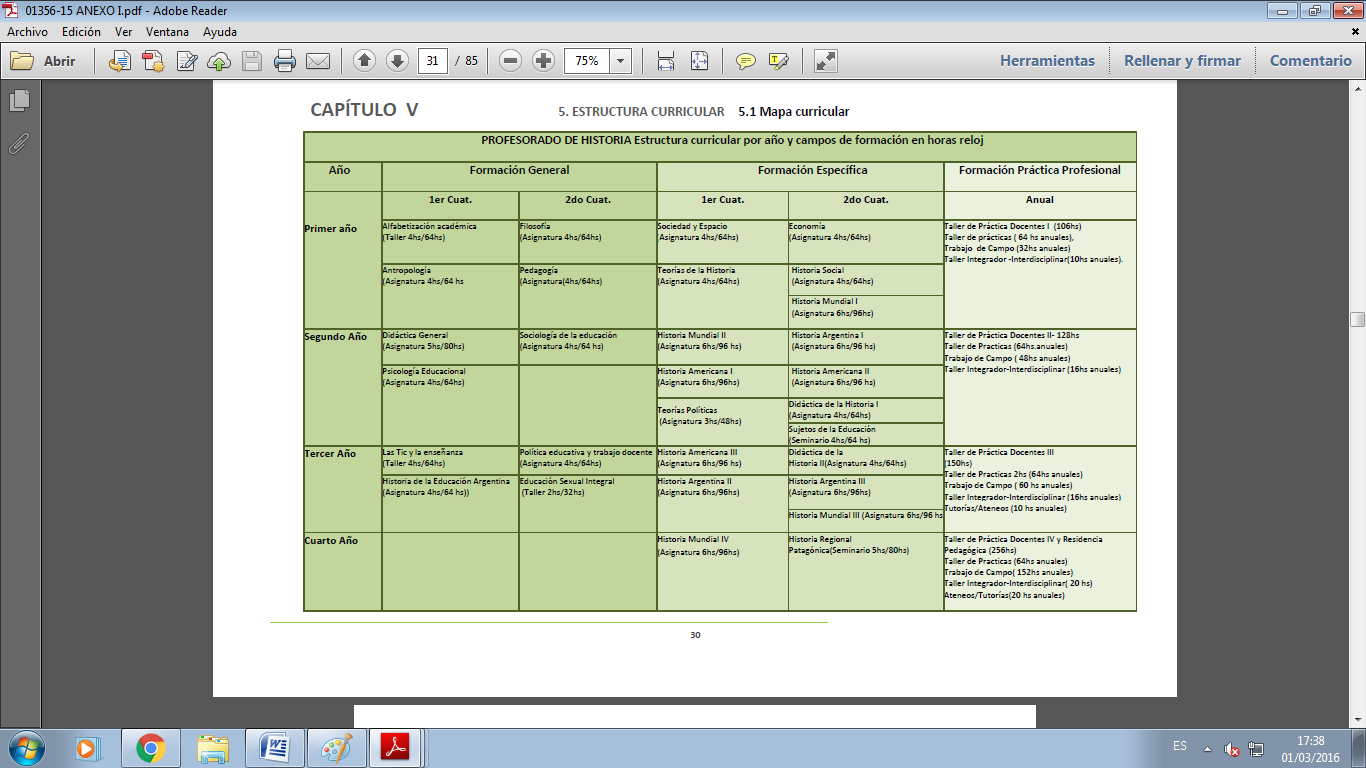Viewport: 1366px width, 768px height.
Task: Show hidden tray icons arrow
Action: click(x=1207, y=748)
